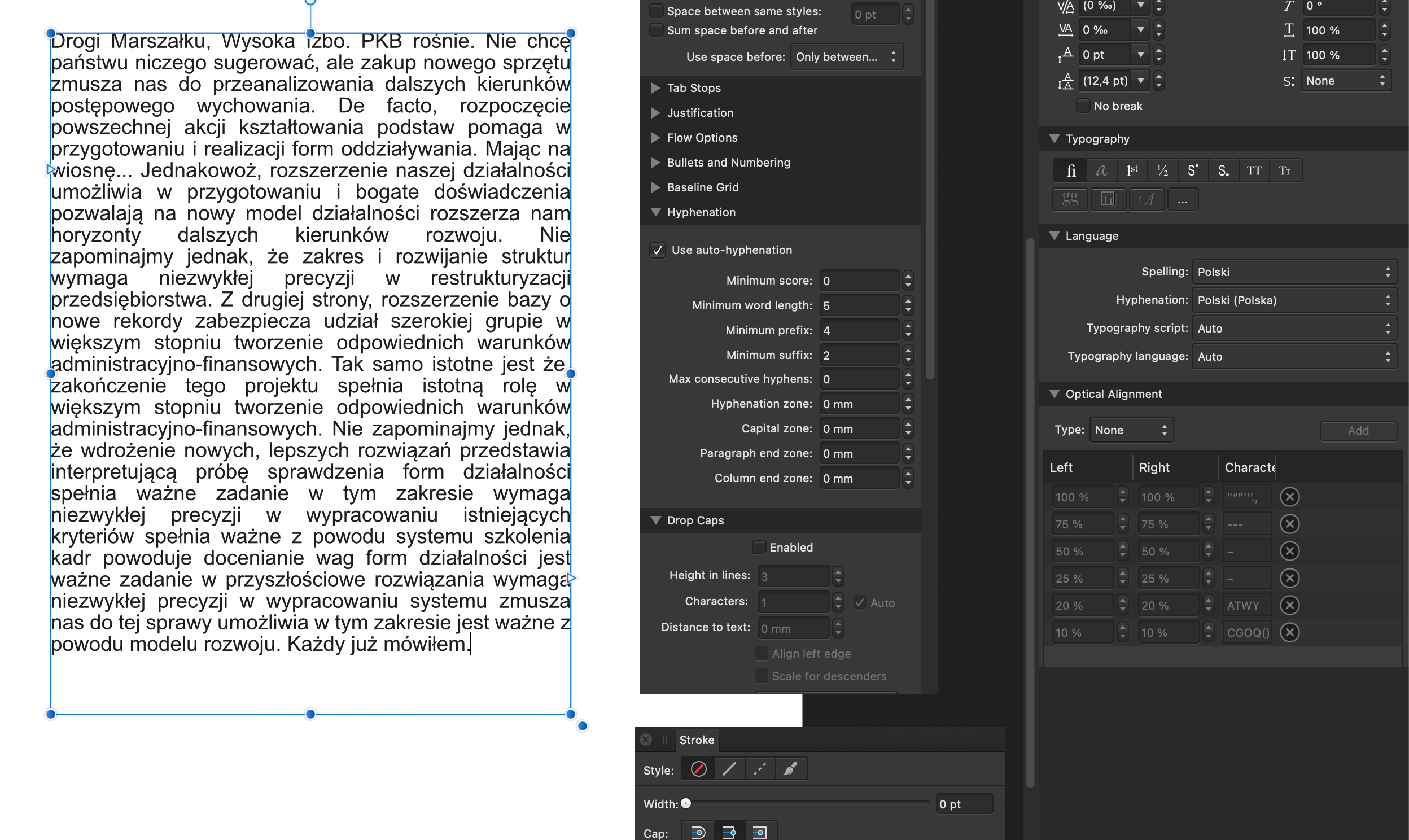Toggle all caps (TT) typography button
This screenshot has height=840, width=1409.
(x=1253, y=170)
